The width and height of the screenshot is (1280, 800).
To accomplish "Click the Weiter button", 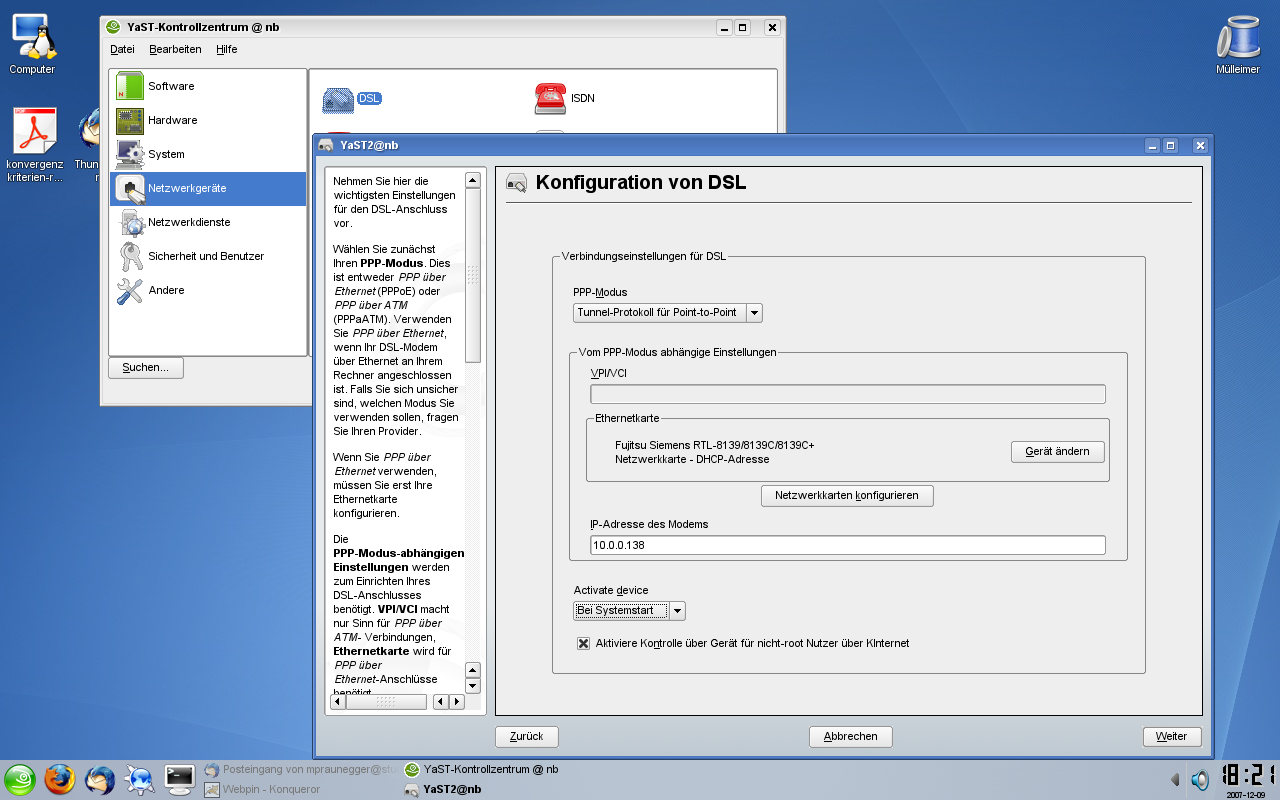I will click(x=1171, y=736).
